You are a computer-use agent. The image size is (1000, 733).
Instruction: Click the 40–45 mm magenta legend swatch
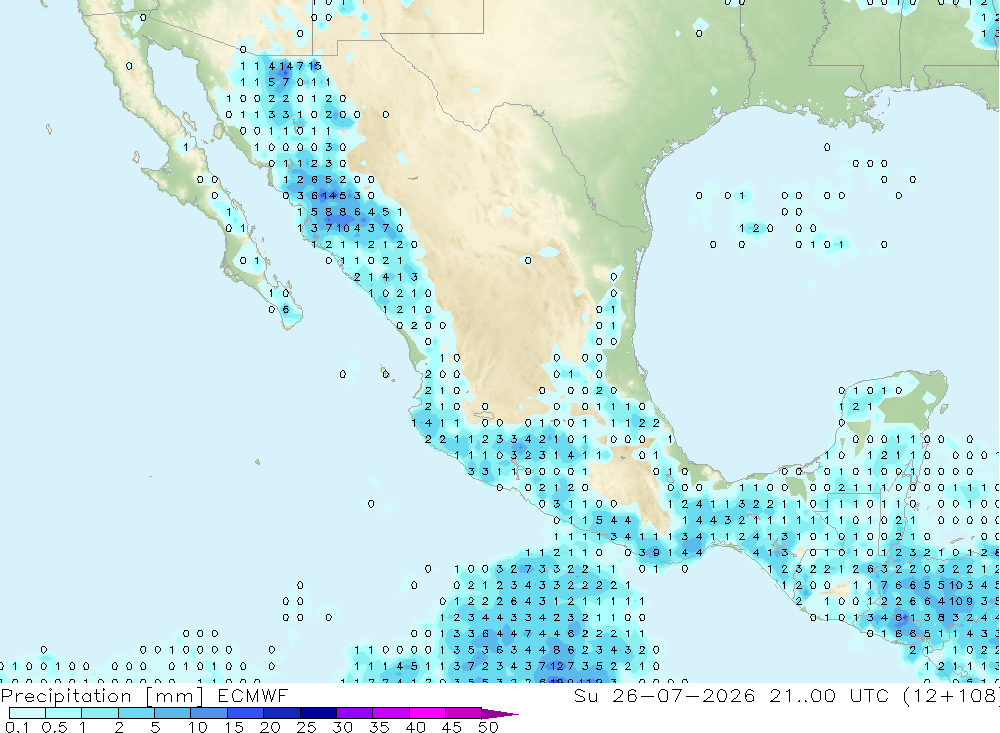point(427,713)
